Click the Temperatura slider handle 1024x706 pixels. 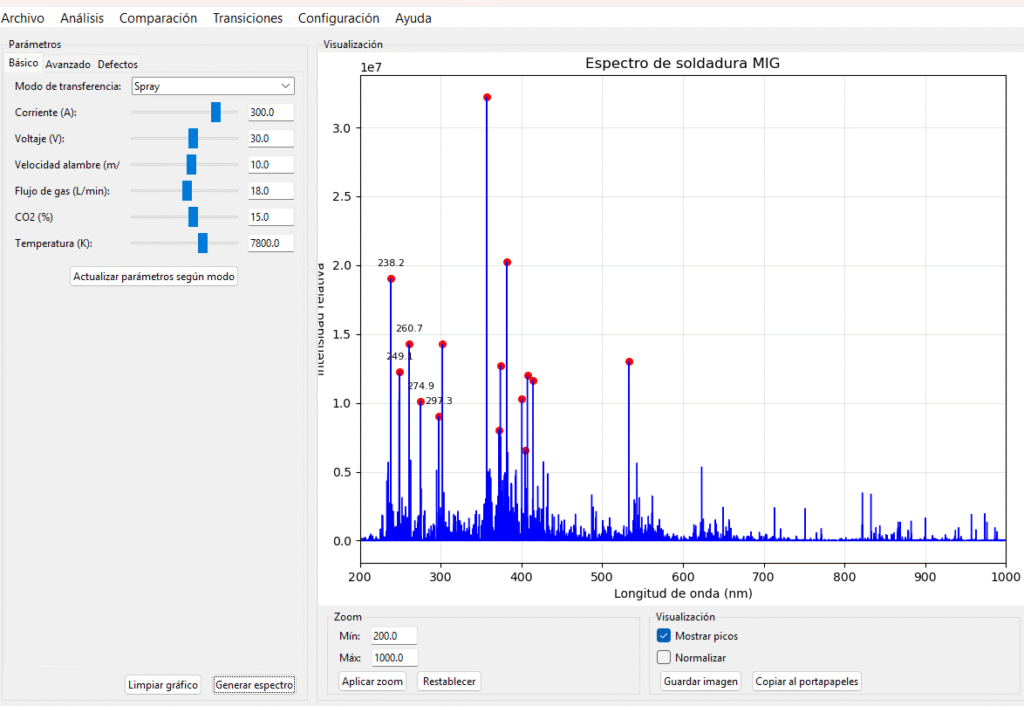pos(203,243)
